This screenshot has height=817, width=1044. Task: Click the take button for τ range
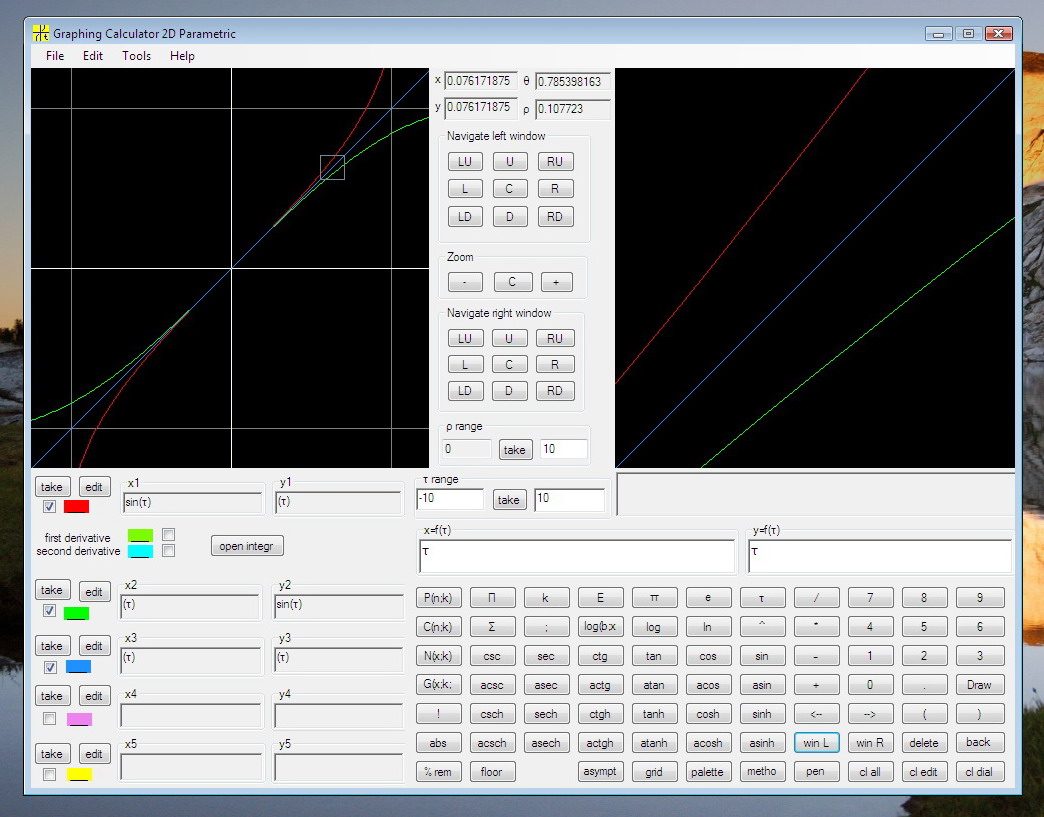tap(509, 499)
